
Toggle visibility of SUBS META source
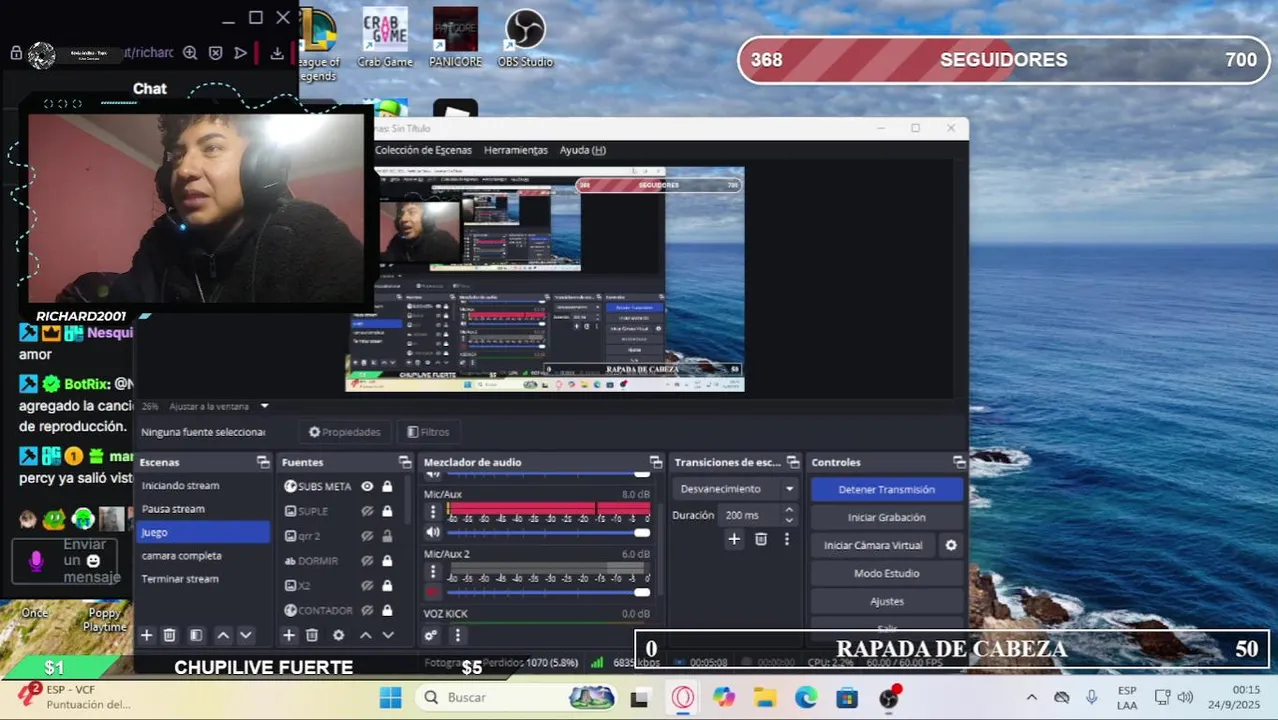coord(367,486)
